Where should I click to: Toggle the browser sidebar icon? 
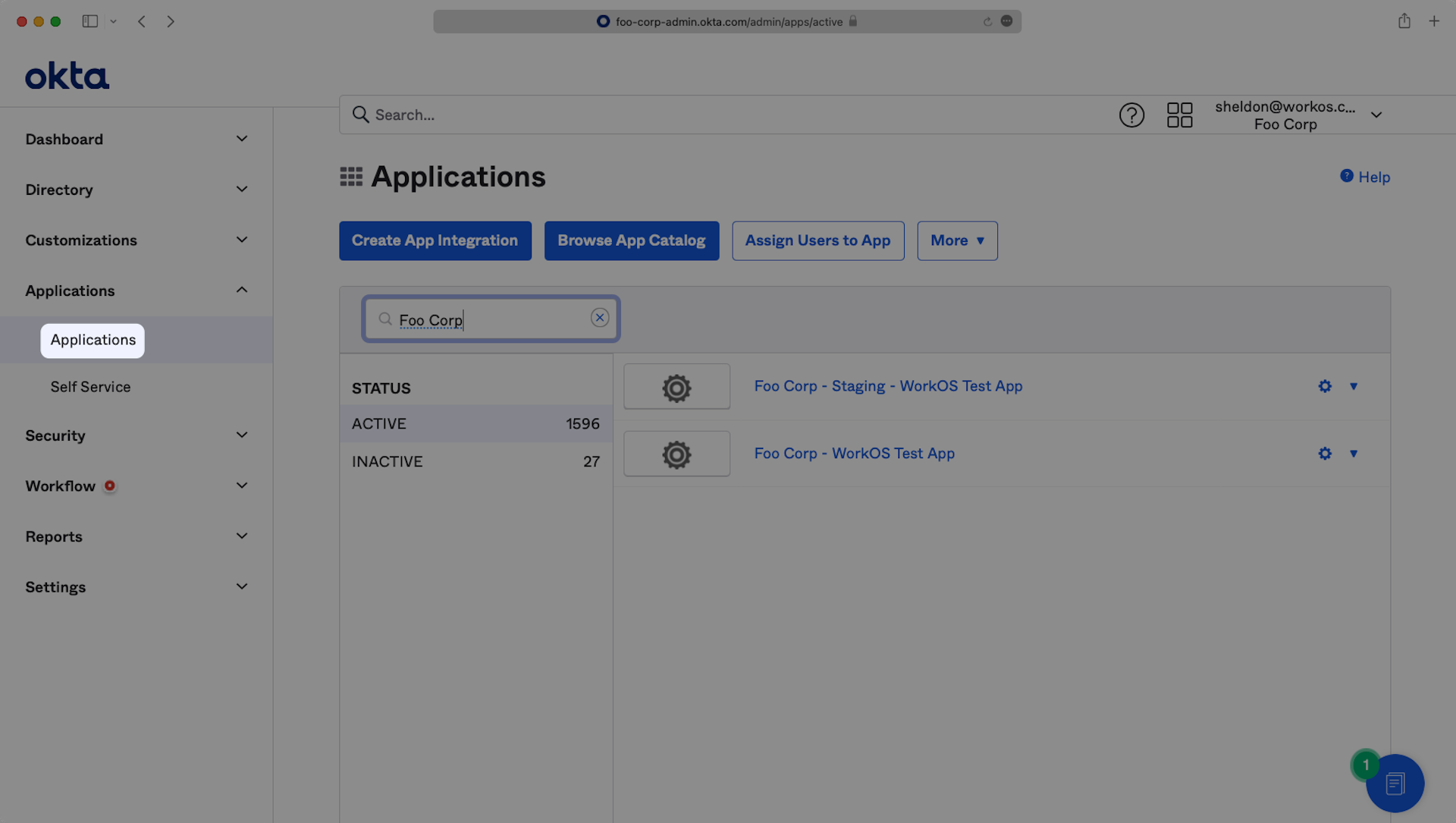90,21
